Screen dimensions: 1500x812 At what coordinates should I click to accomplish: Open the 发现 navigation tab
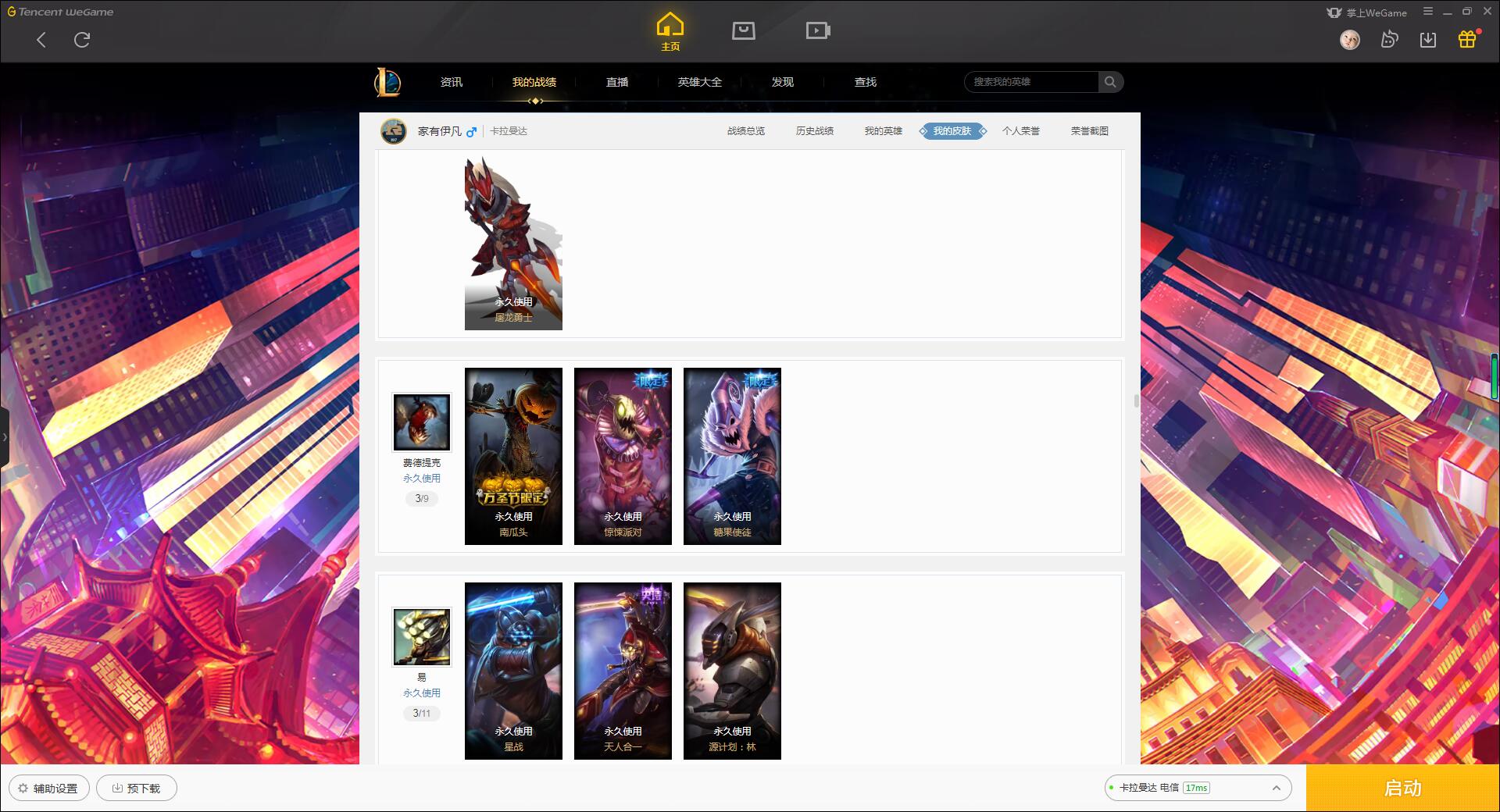(783, 82)
